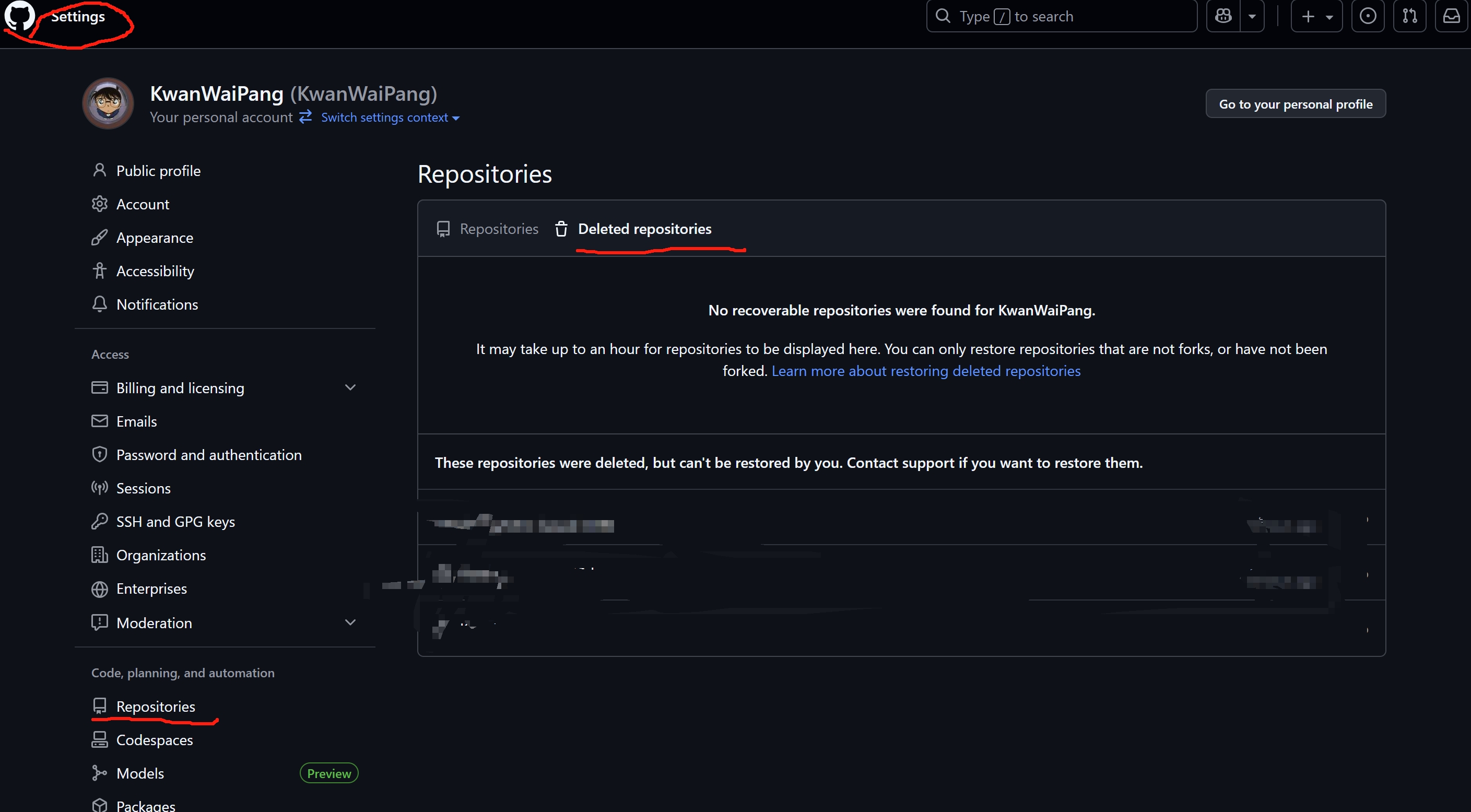
Task: Expand Billing and licensing section
Action: 350,388
